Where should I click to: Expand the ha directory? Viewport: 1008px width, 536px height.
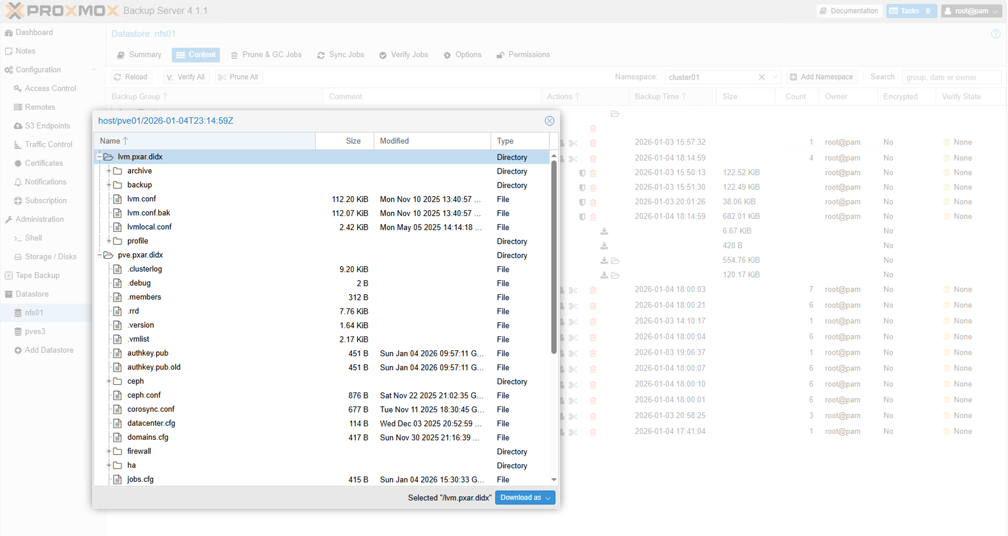click(x=109, y=465)
